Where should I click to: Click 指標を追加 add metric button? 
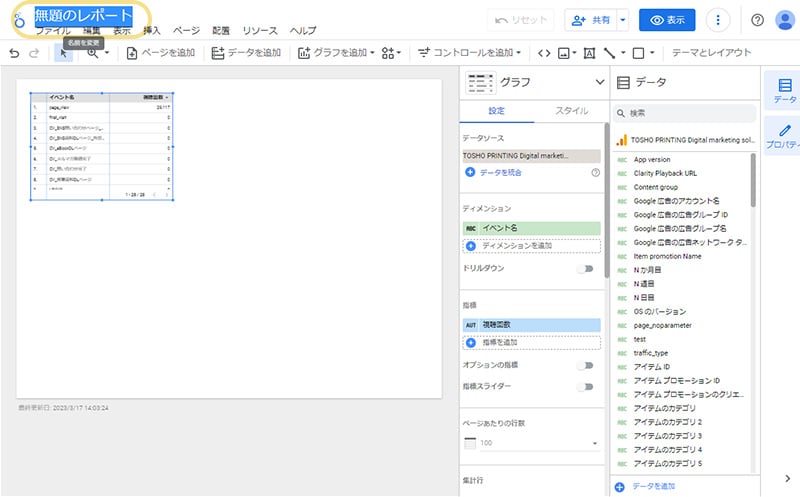pyautogui.click(x=531, y=343)
